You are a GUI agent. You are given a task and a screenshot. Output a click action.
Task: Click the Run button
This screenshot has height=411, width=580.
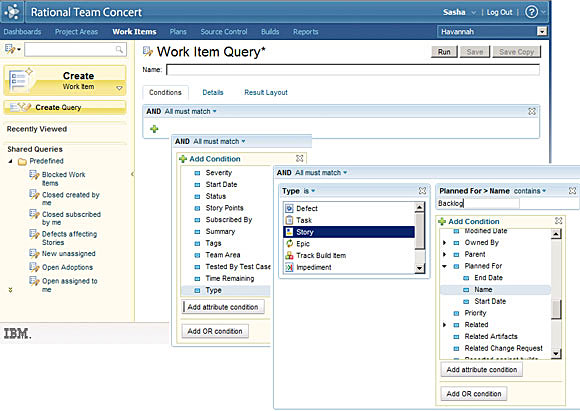click(x=444, y=52)
